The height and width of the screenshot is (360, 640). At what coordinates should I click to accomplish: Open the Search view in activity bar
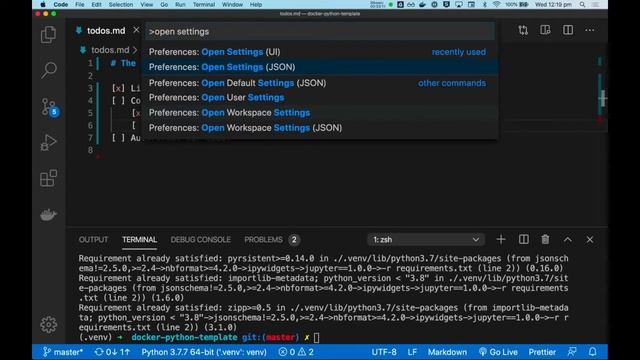pyautogui.click(x=49, y=70)
